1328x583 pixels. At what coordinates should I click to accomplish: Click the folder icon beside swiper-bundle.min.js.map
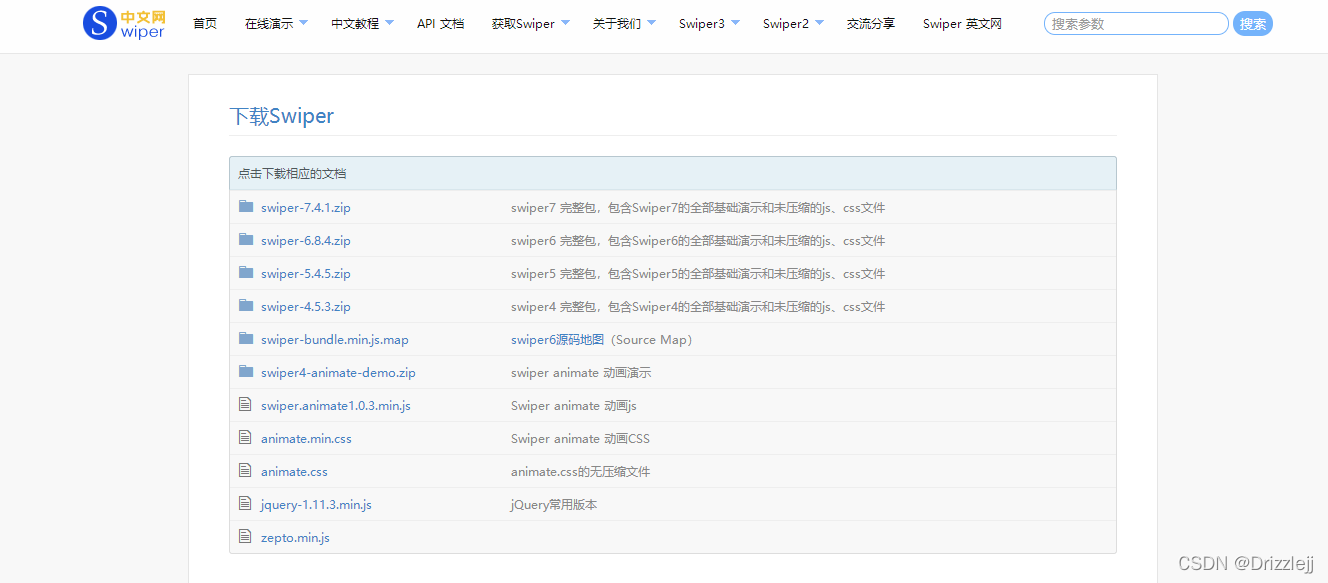(246, 339)
